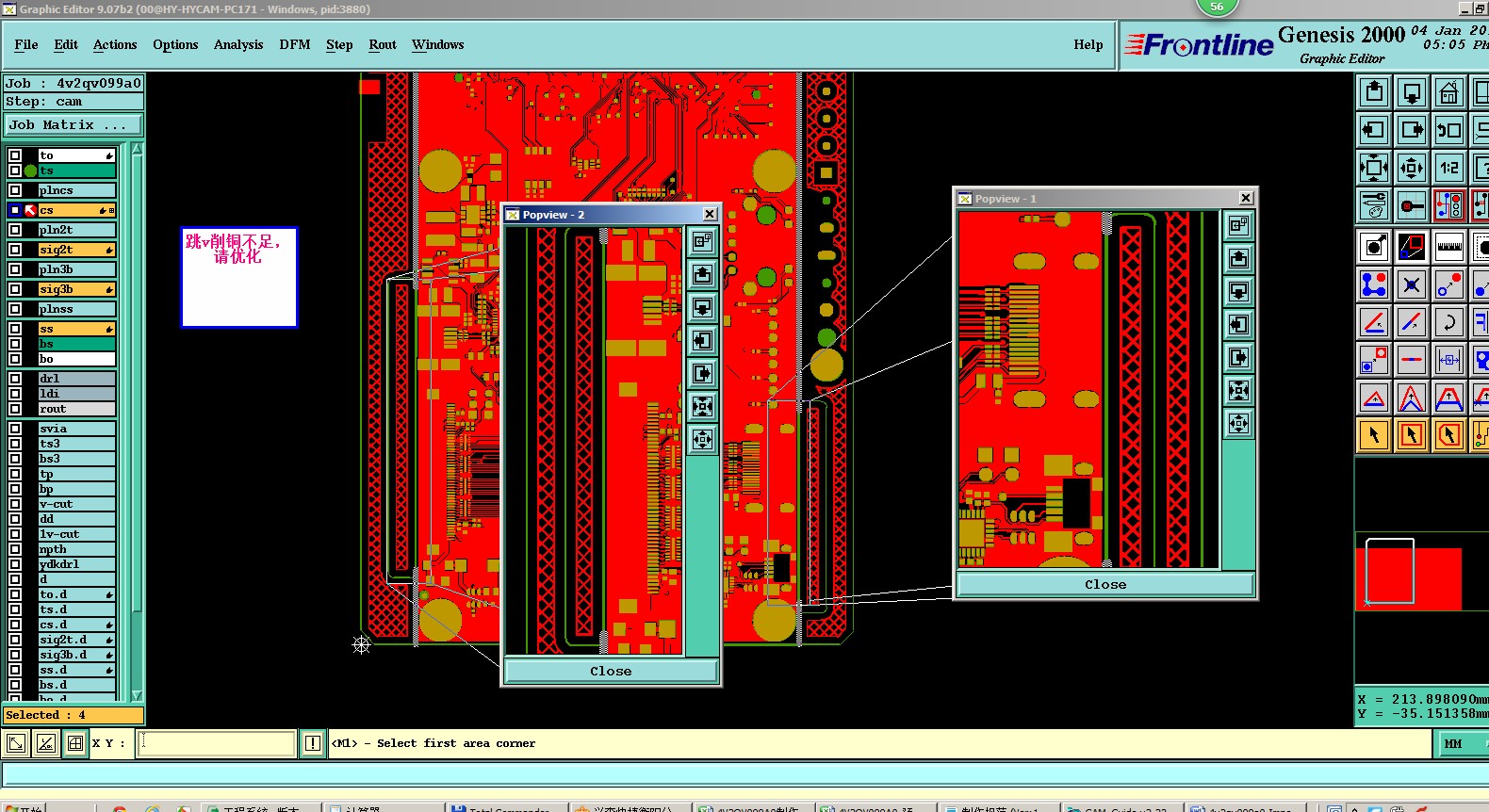Click the angle measure icon in bottom bar
Screen dimensions: 1489x812
click(46, 743)
